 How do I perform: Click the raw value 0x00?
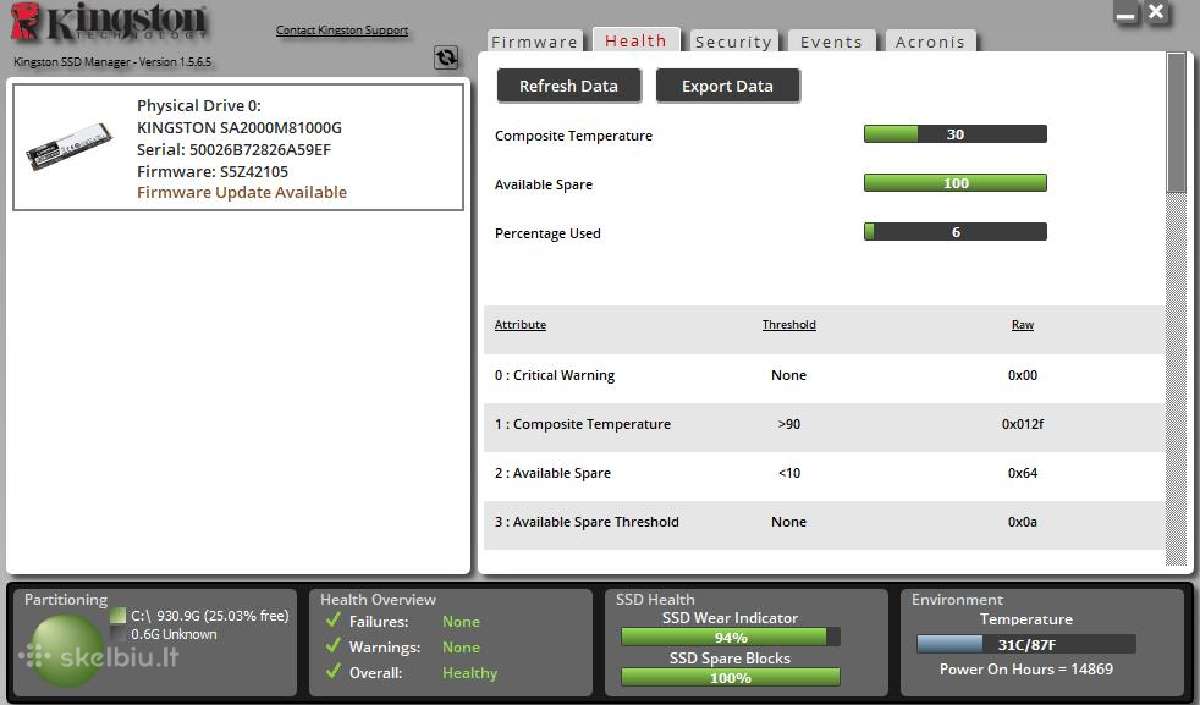pyautogui.click(x=1023, y=376)
